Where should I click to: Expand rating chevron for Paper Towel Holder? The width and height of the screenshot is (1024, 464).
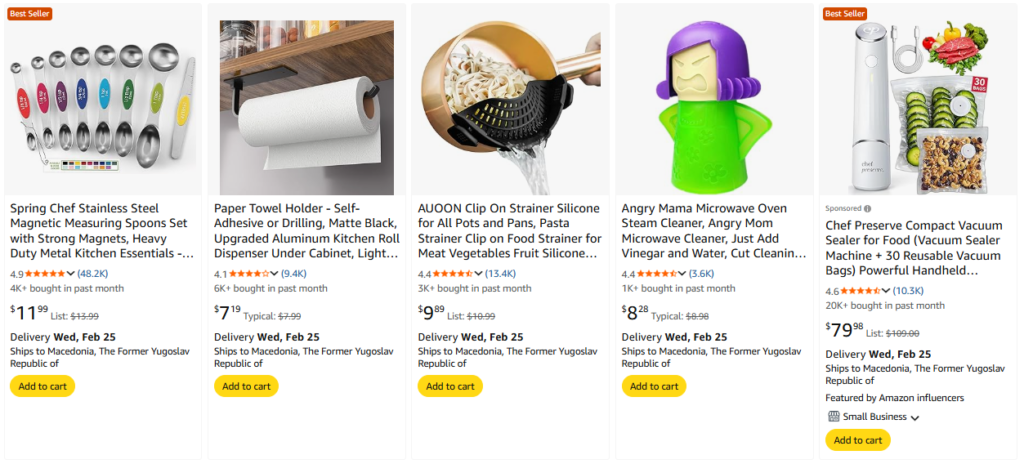point(275,274)
